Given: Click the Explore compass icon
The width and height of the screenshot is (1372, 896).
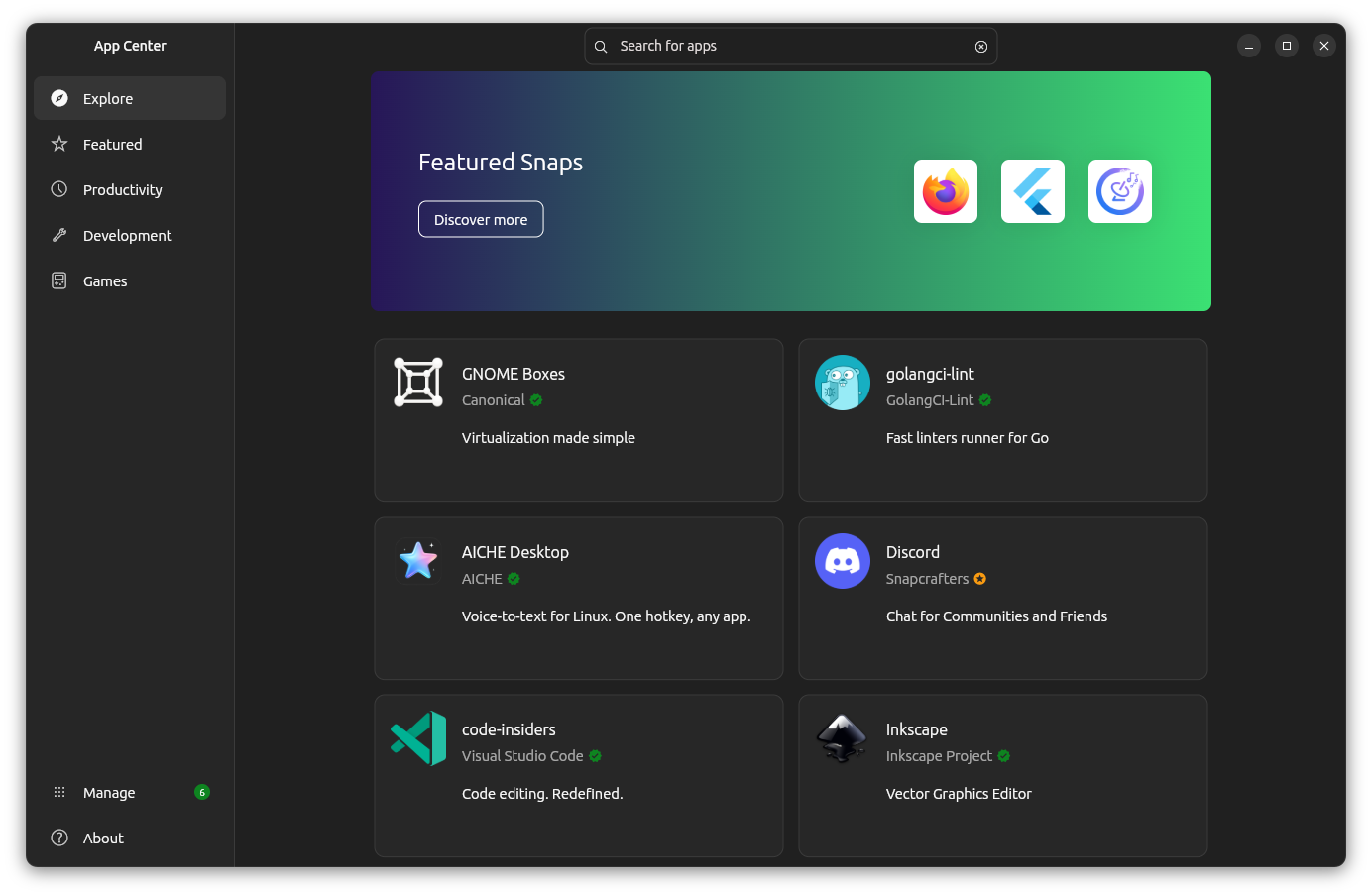Looking at the screenshot, I should click(59, 98).
